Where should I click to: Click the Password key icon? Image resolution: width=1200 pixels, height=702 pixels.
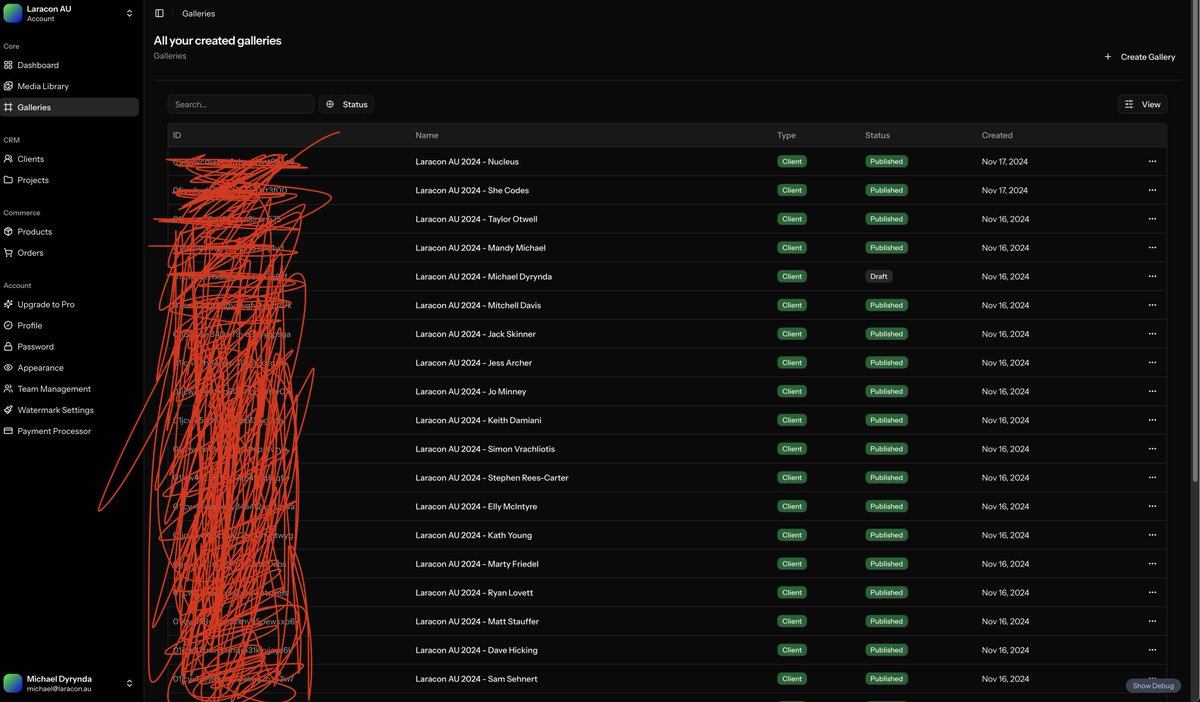8,346
